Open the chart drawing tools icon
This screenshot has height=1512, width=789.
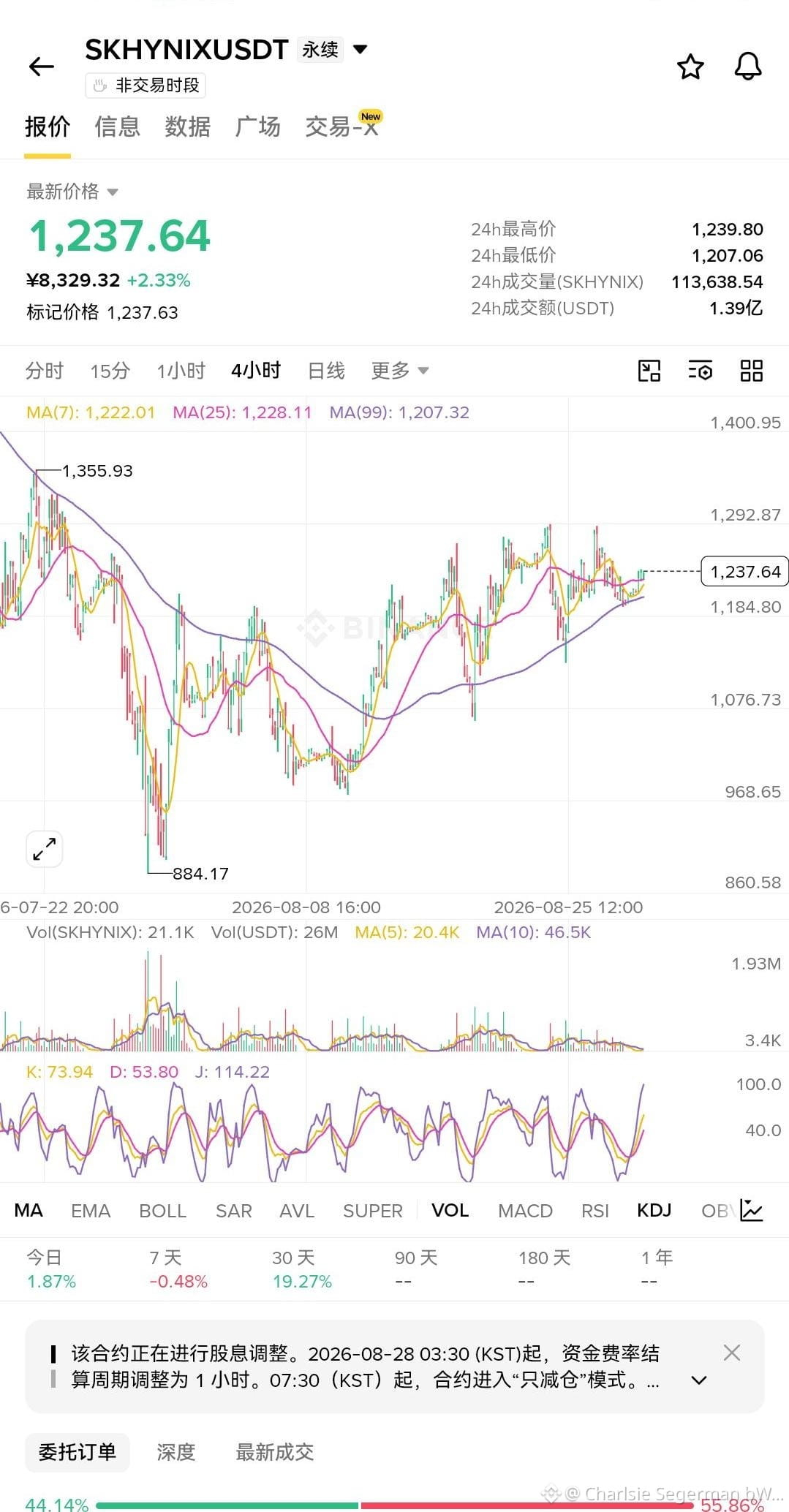tap(649, 371)
